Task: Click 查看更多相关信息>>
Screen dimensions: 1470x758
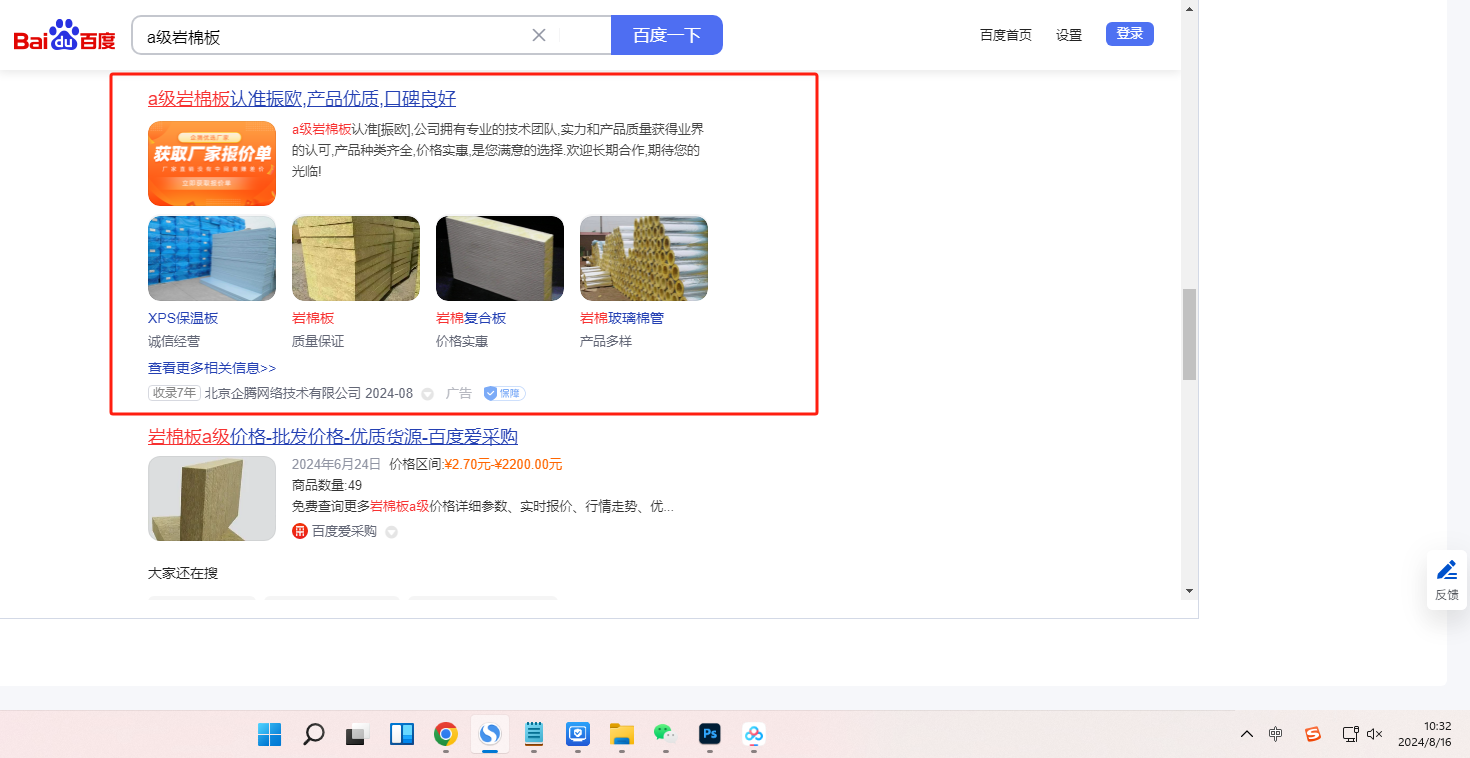Action: tap(212, 368)
